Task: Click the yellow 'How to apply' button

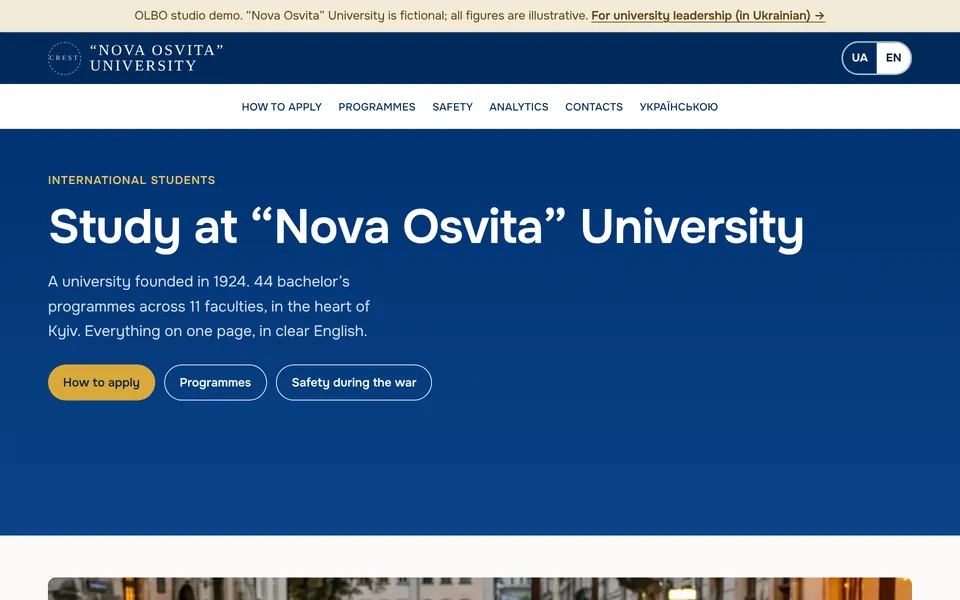Action: click(102, 383)
